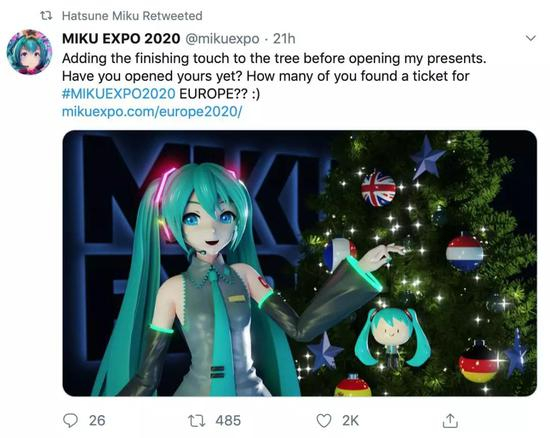View the 485 retweet count
This screenshot has width=550, height=438.
[228, 420]
